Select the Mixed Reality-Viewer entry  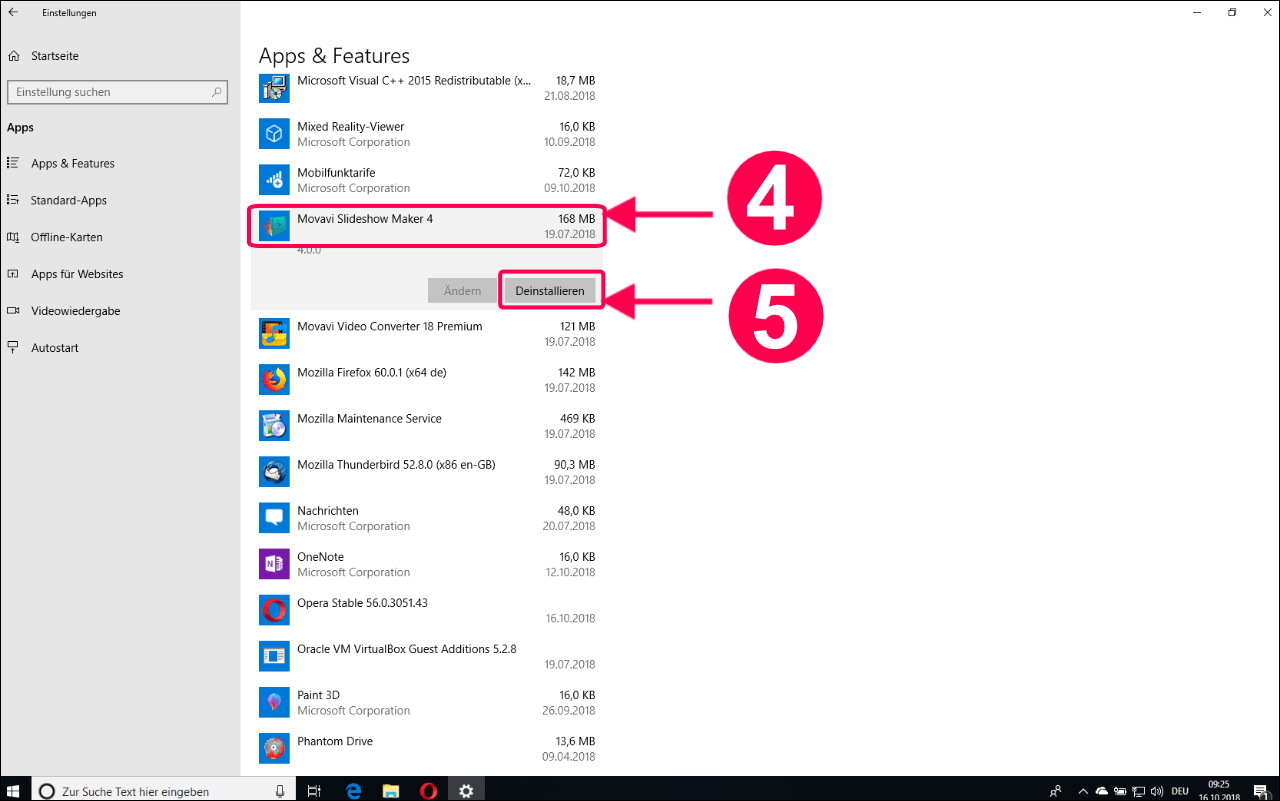click(x=427, y=134)
